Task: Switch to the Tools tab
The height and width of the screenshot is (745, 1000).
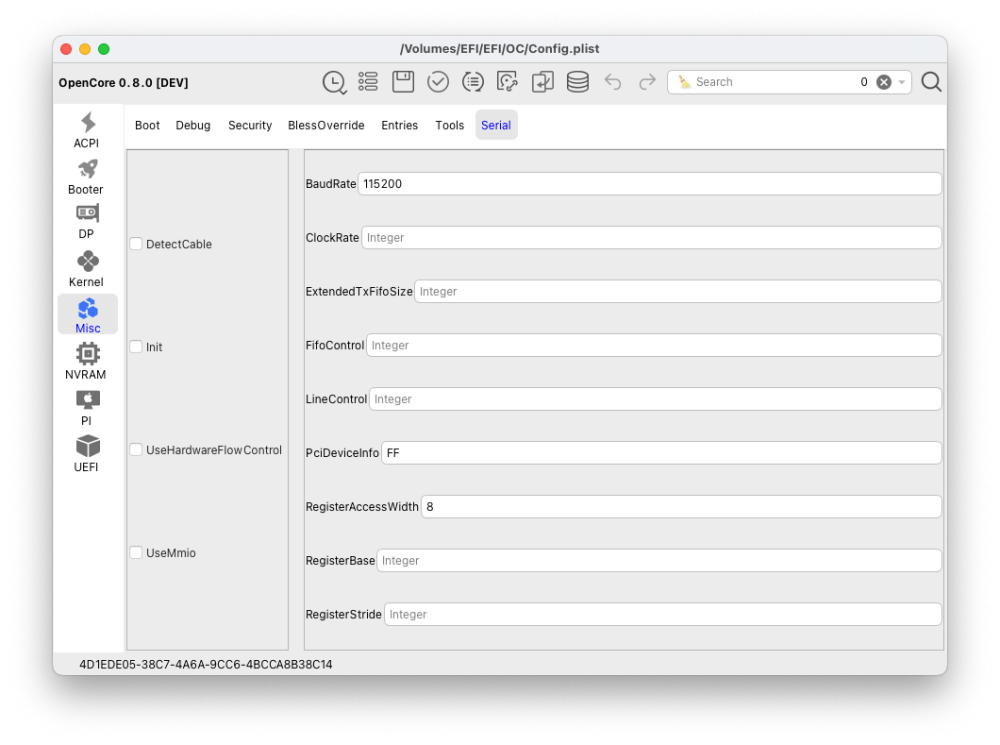Action: (450, 125)
